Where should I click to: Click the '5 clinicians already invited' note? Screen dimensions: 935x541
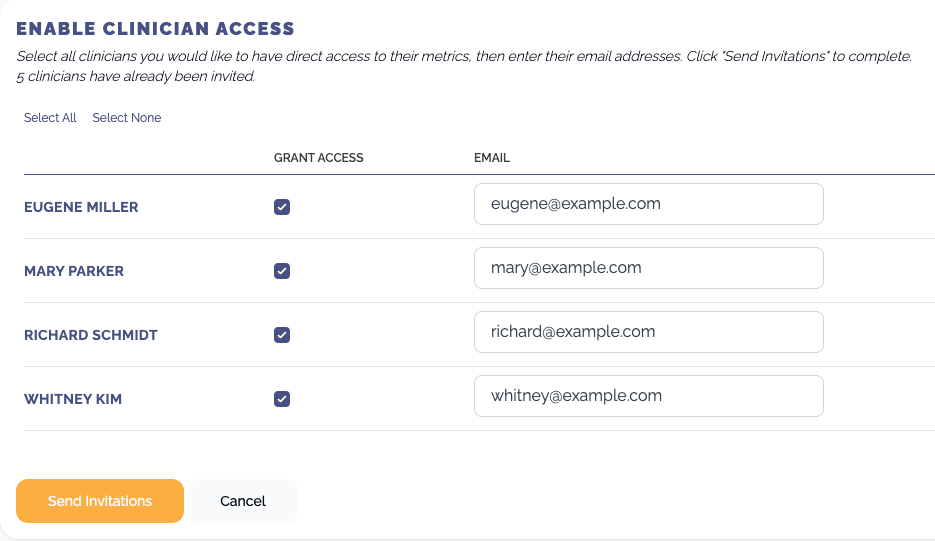coord(136,76)
